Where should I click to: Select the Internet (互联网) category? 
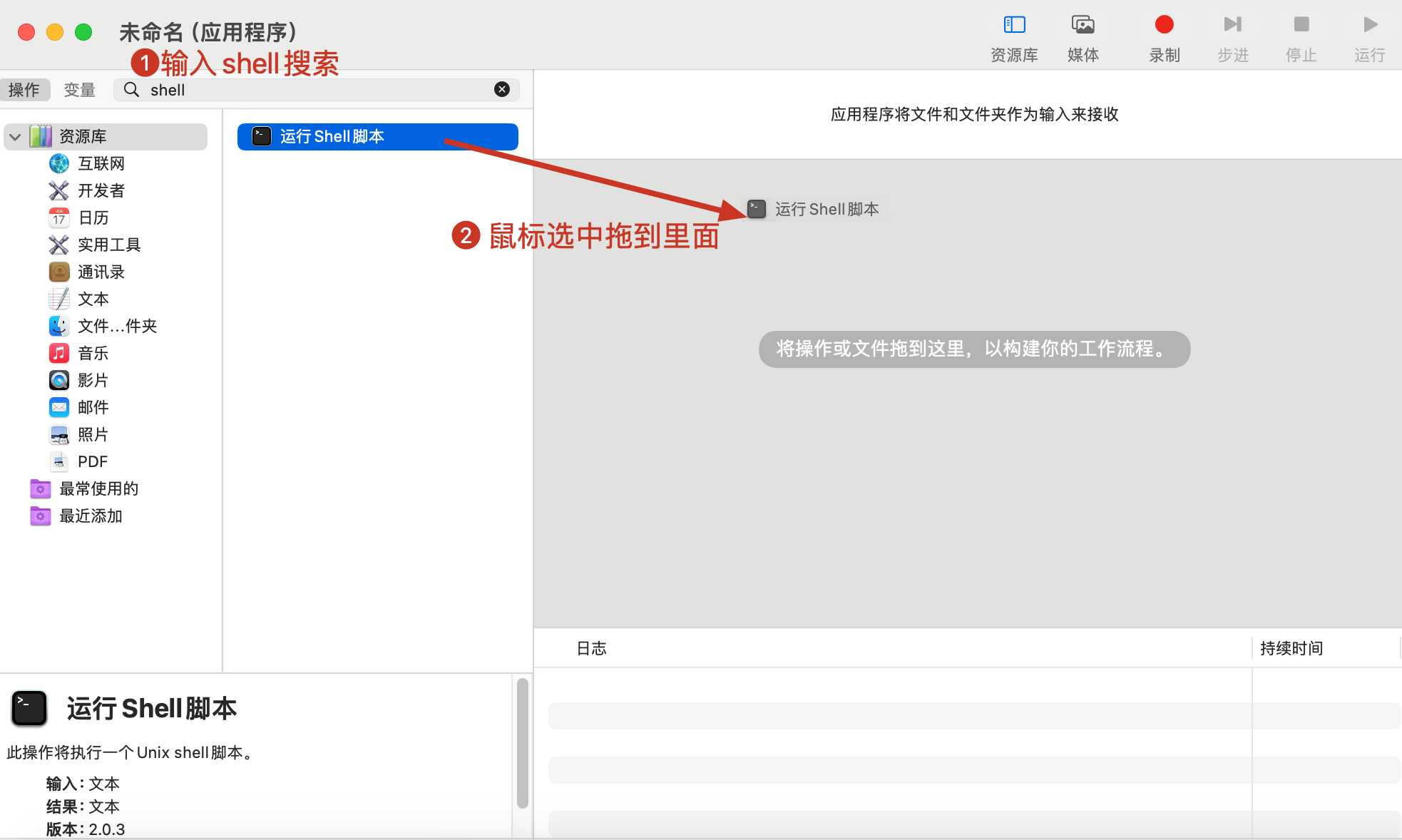coord(101,163)
